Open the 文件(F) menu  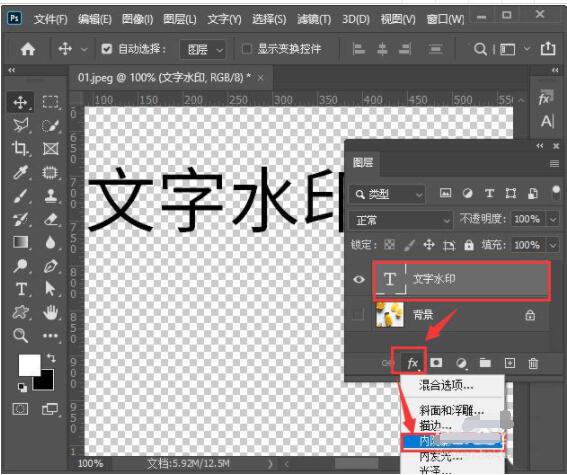(51, 19)
